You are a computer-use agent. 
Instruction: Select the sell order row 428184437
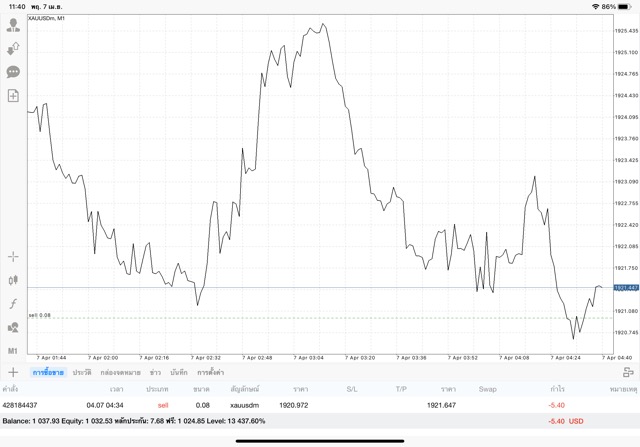[300, 405]
